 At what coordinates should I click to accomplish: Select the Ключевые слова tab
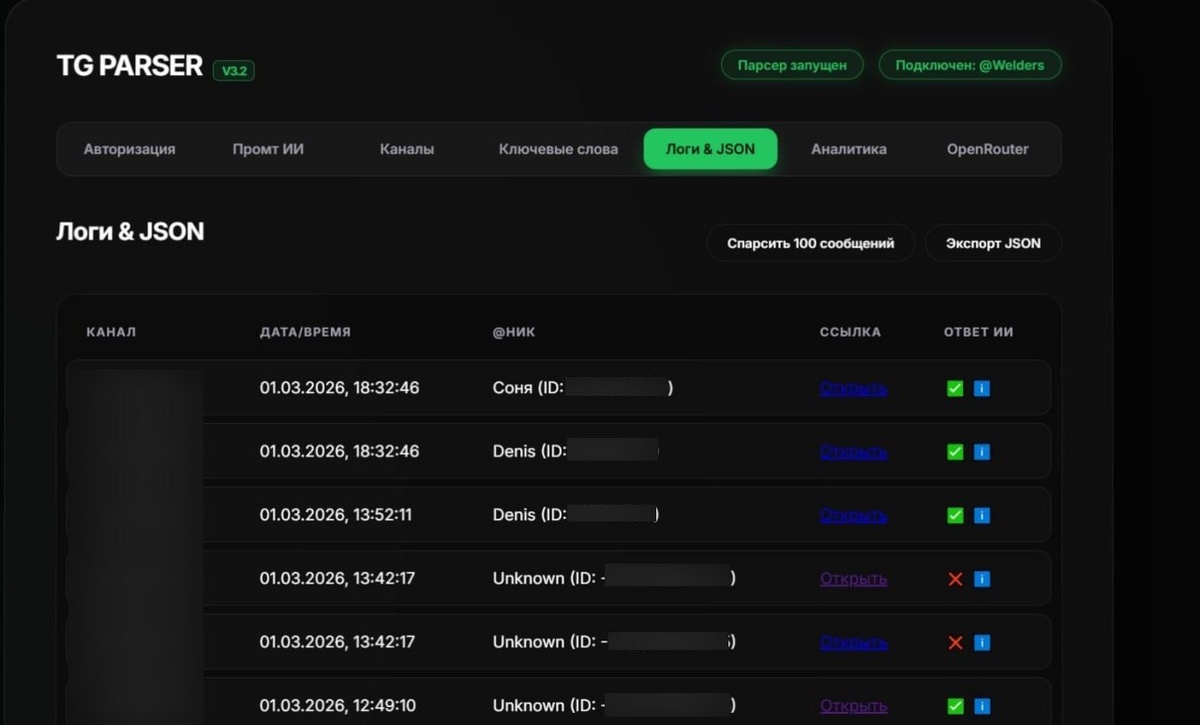point(558,149)
